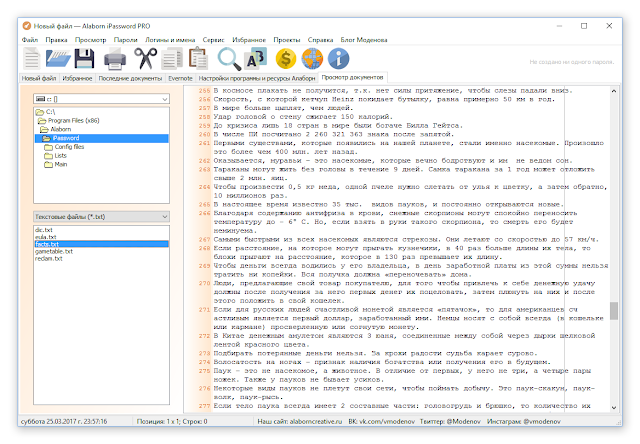Click the vertical scrollbar thumb
Image resolution: width=640 pixels, height=444 pixels.
614,311
